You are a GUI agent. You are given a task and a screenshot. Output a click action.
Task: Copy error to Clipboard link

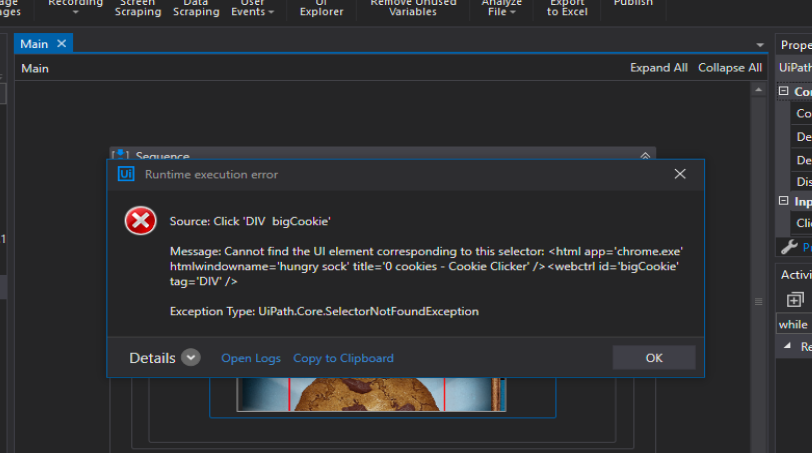pos(343,358)
